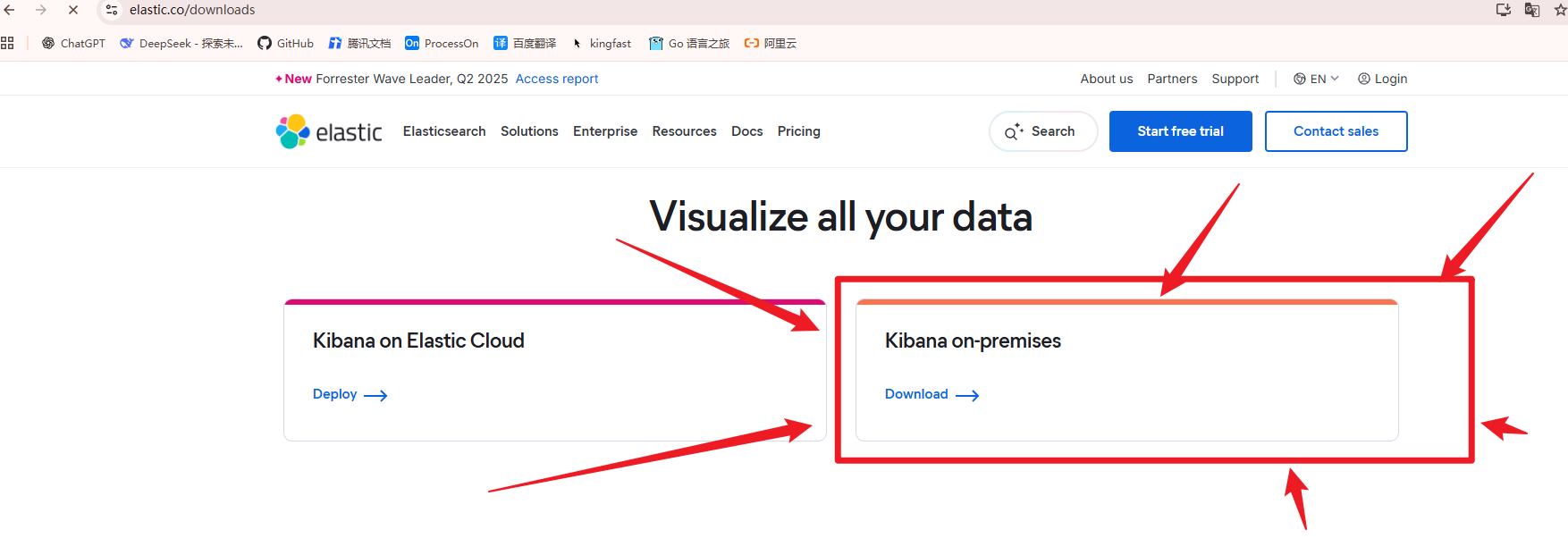Click the Kibana on-premises heading

tap(973, 341)
